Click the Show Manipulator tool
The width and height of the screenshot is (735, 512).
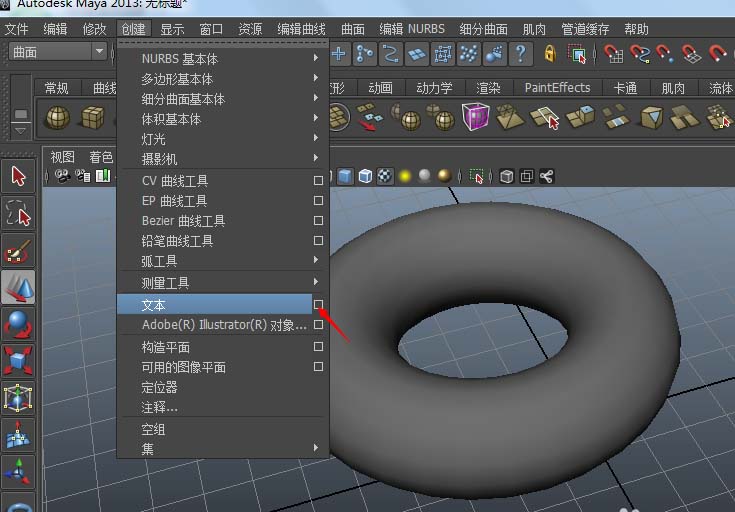[18, 472]
